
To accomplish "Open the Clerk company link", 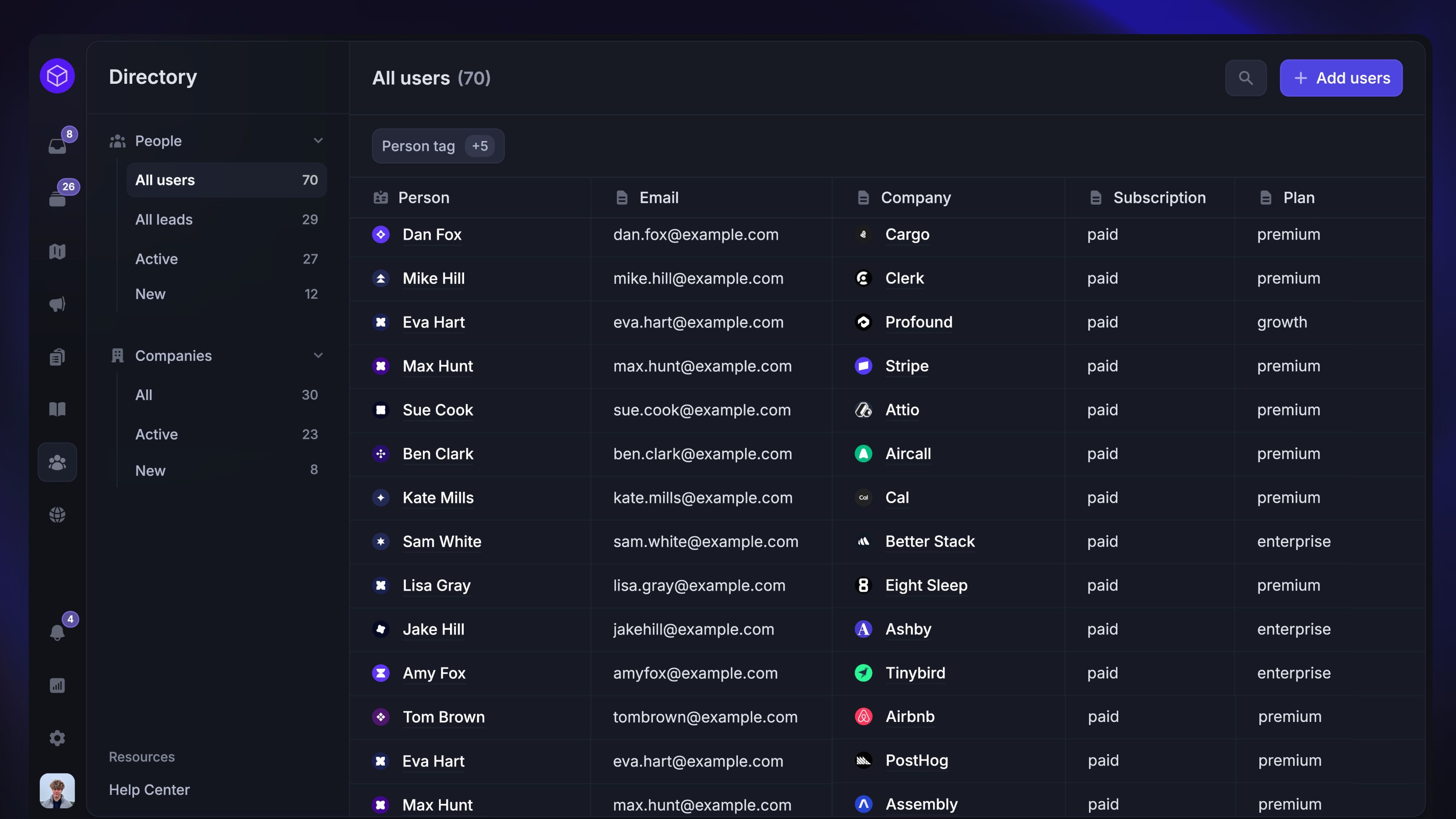I will point(905,278).
